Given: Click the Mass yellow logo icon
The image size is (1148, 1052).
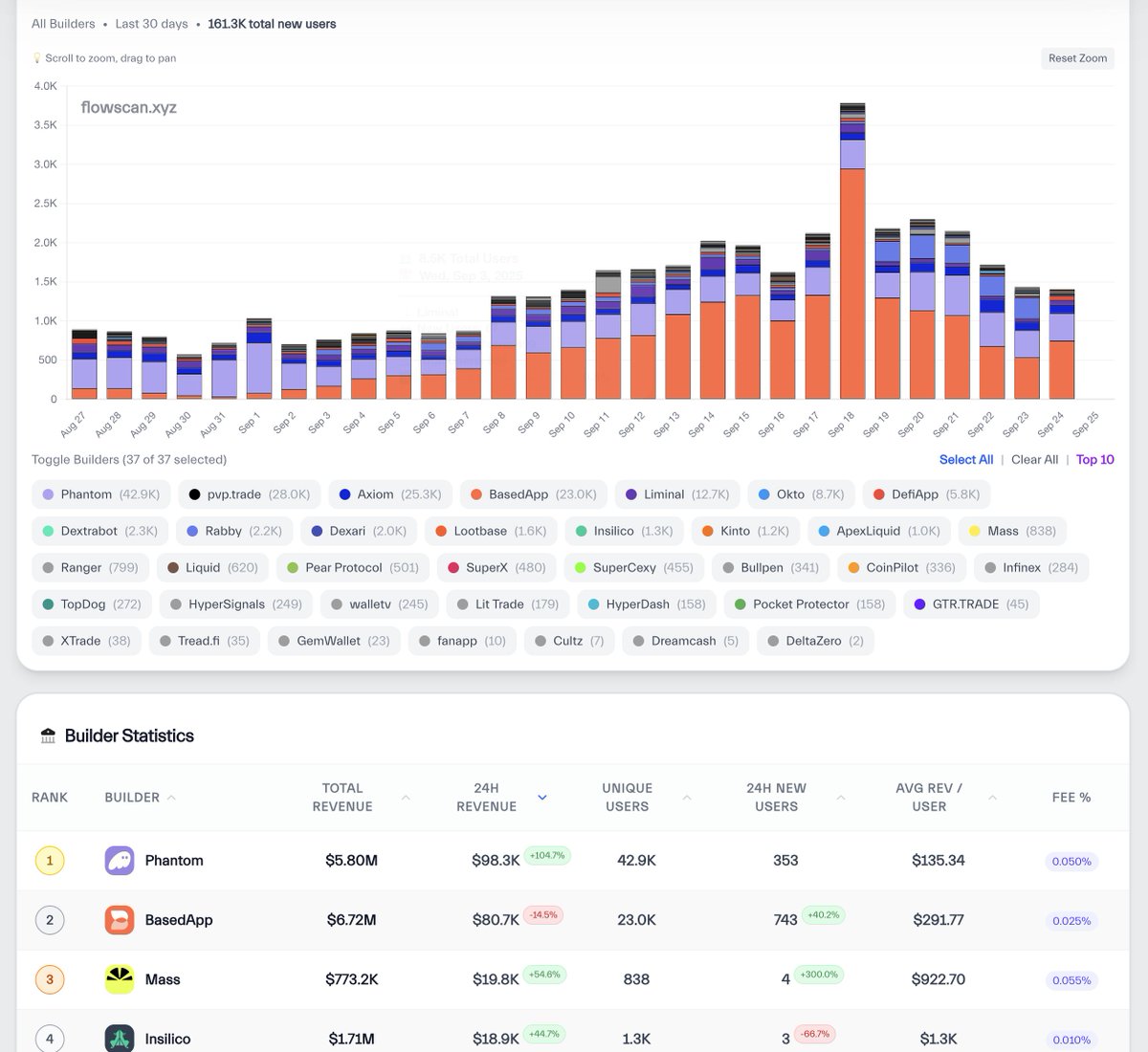Looking at the screenshot, I should coord(120,979).
